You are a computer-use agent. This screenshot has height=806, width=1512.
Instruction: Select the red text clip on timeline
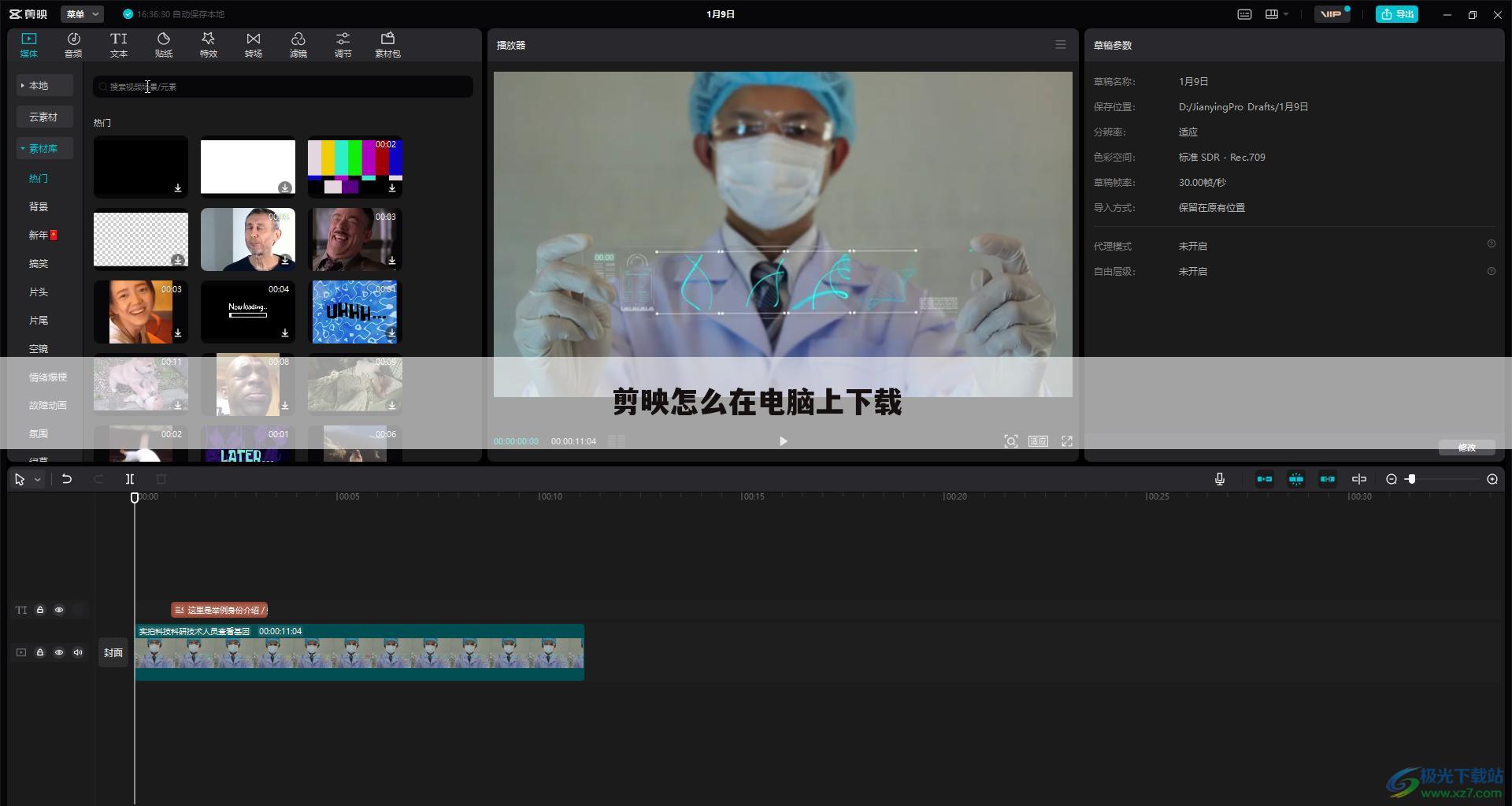[x=220, y=610]
